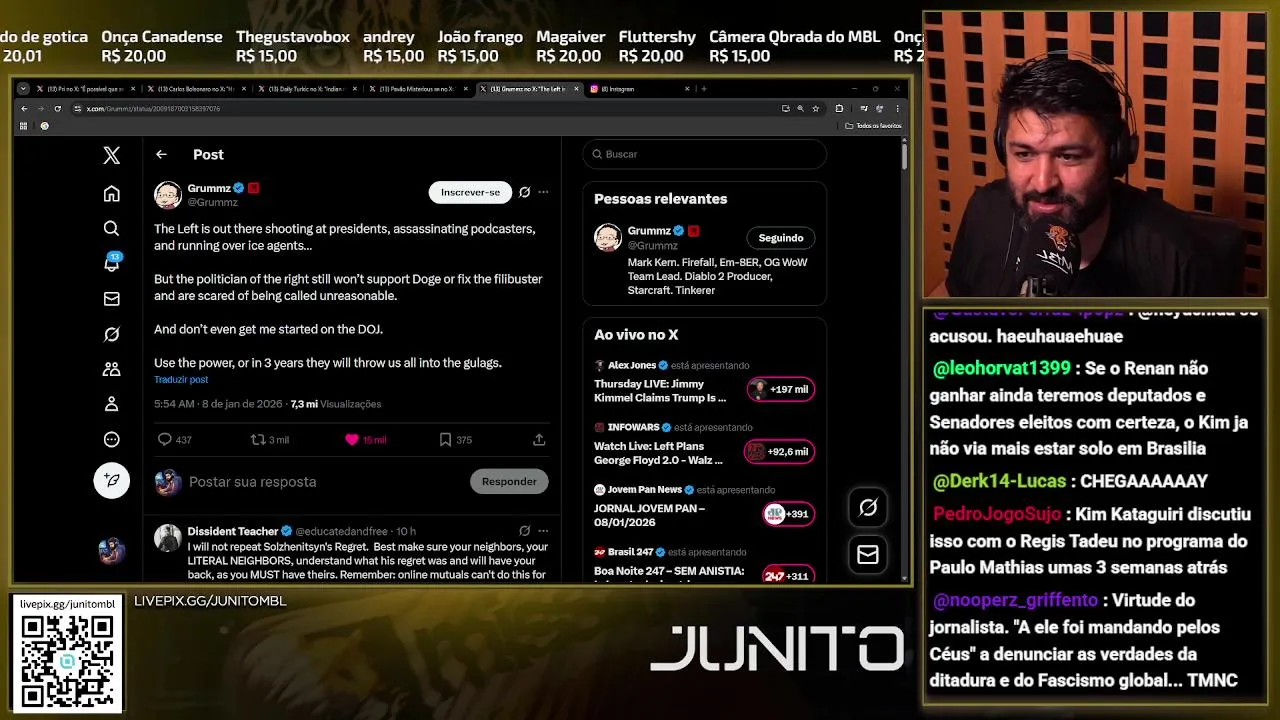The height and width of the screenshot is (720, 1280).
Task: Compose new post with white feather button
Action: pos(112,480)
